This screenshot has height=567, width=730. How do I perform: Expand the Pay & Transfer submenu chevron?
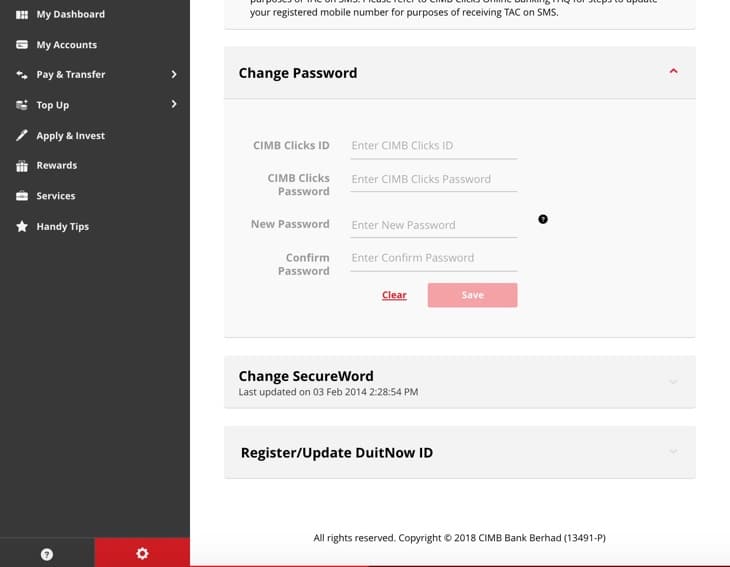[174, 74]
